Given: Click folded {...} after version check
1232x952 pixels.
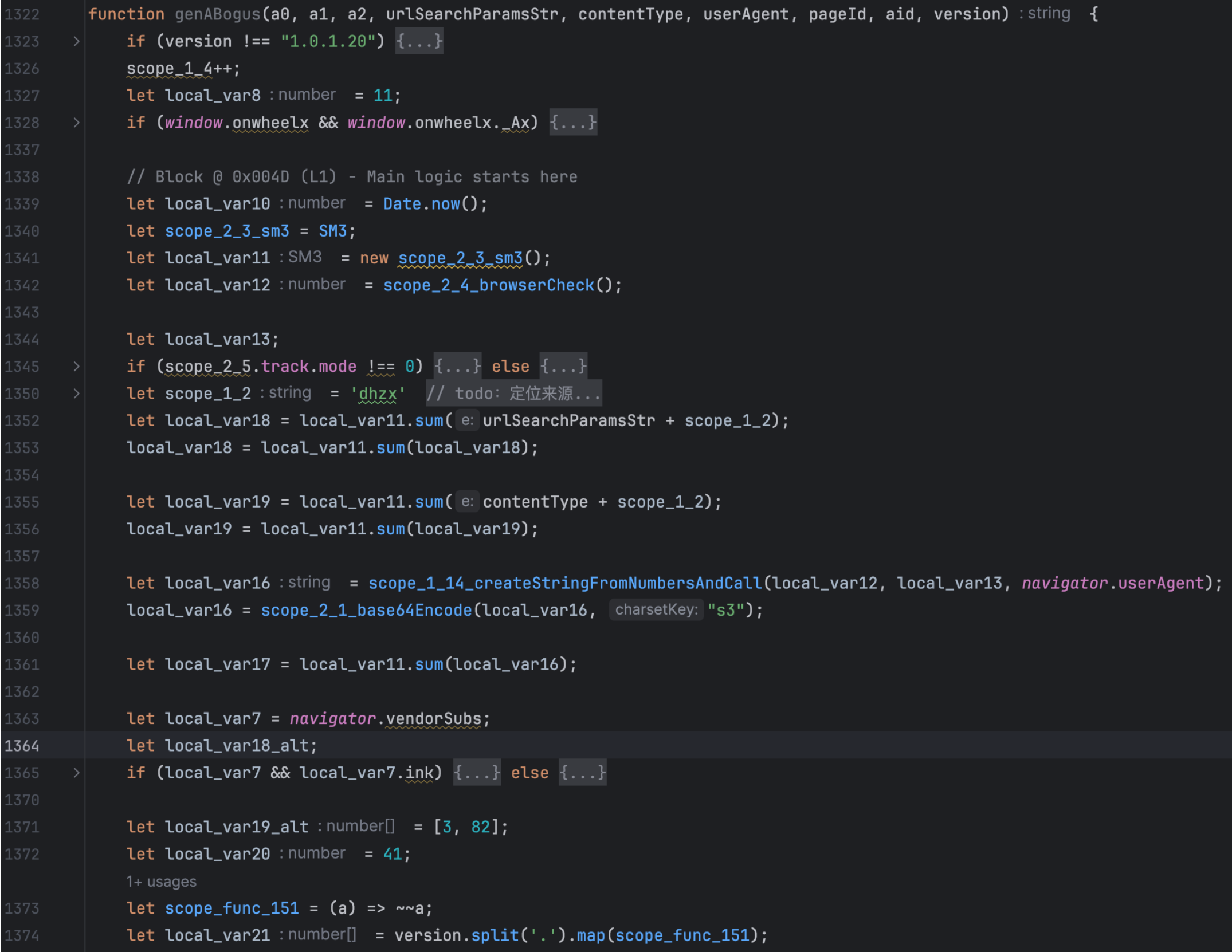Looking at the screenshot, I should [419, 41].
